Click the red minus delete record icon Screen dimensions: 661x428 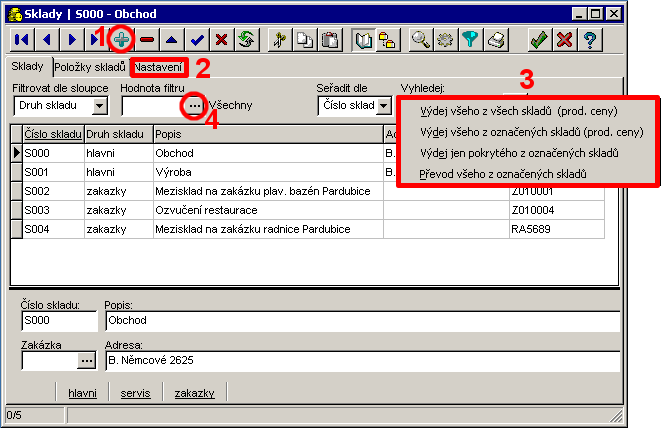point(148,40)
